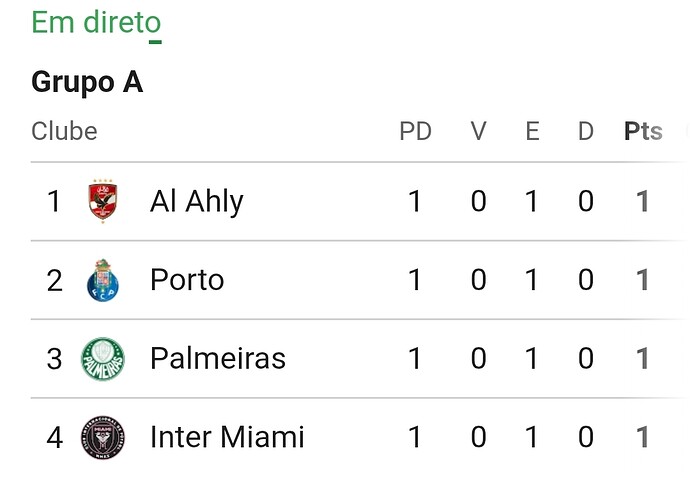Click the D losses column header
690x479 pixels.
(586, 131)
